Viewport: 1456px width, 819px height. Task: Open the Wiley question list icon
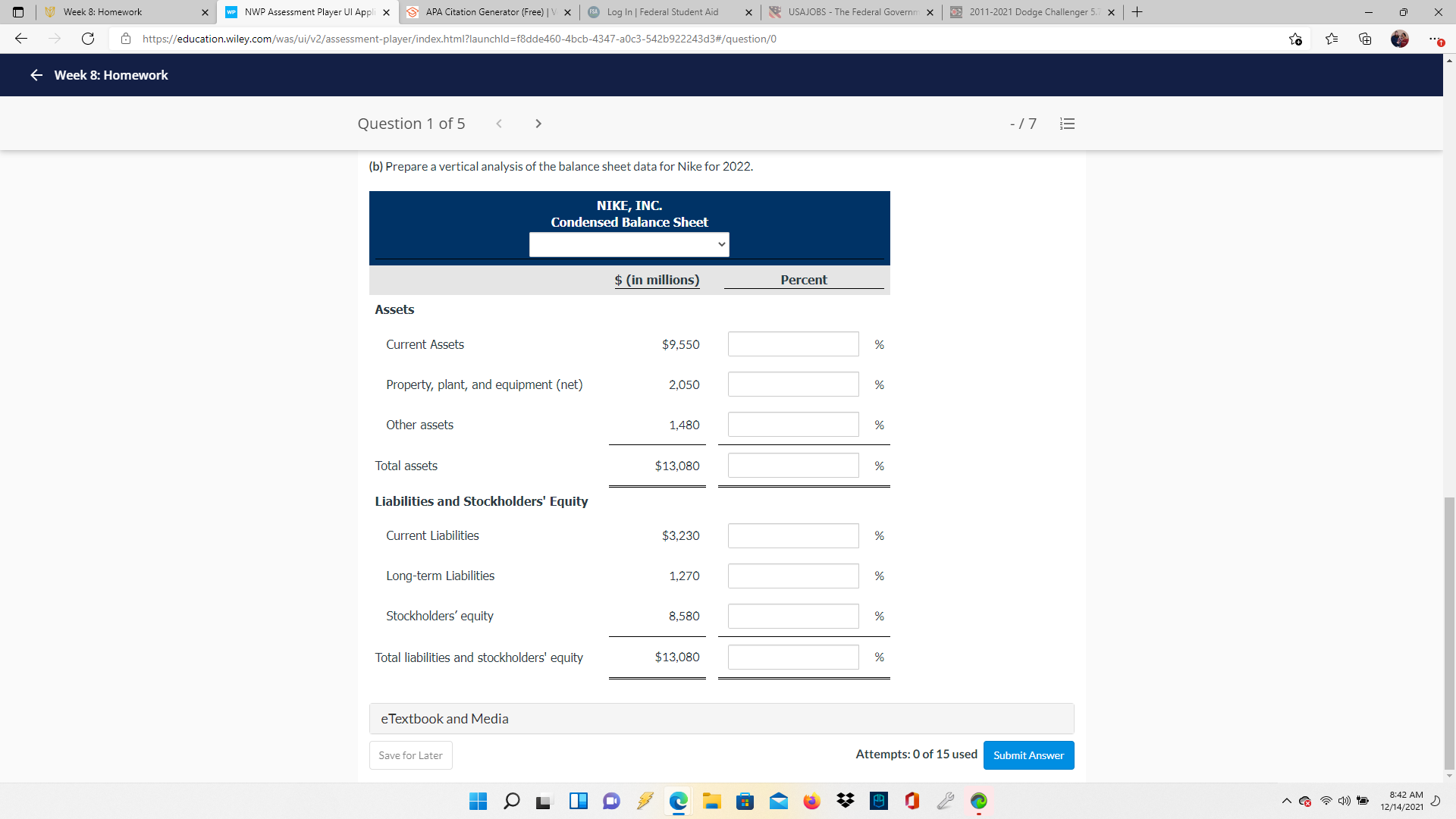(1067, 123)
